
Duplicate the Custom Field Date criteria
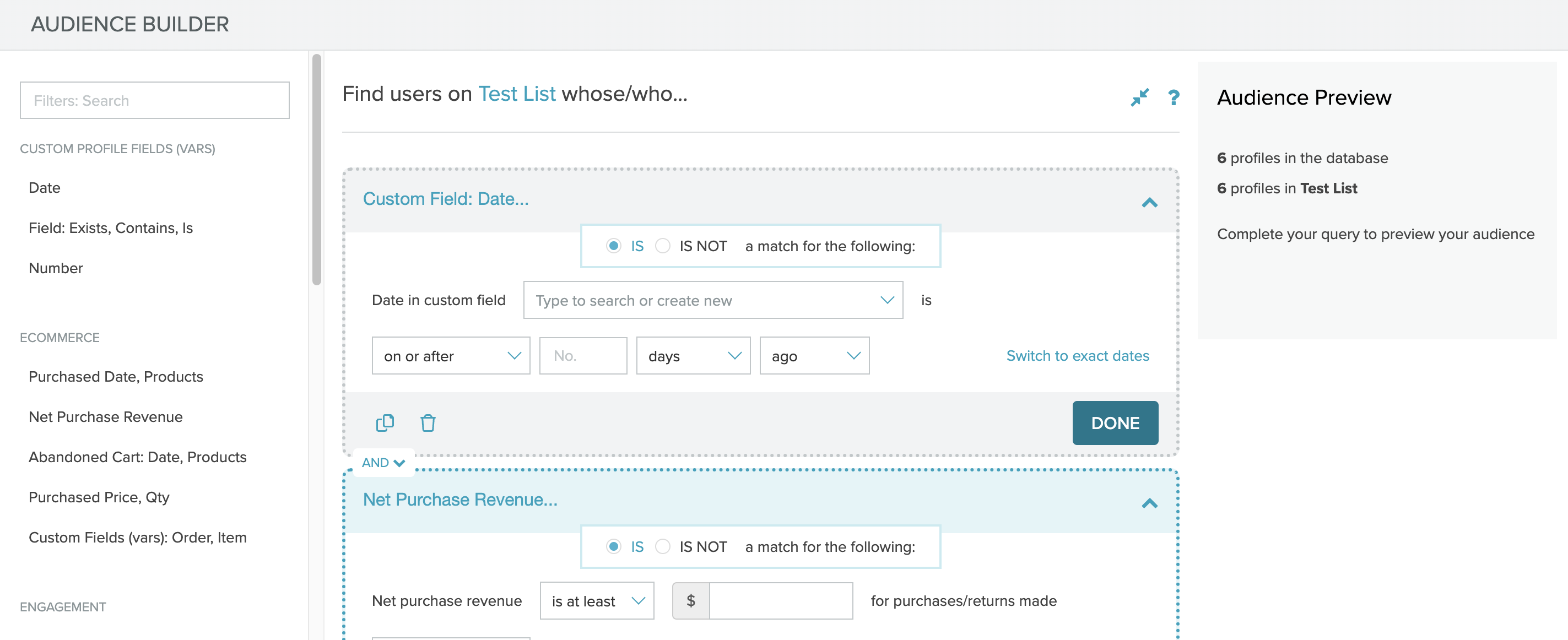tap(385, 422)
